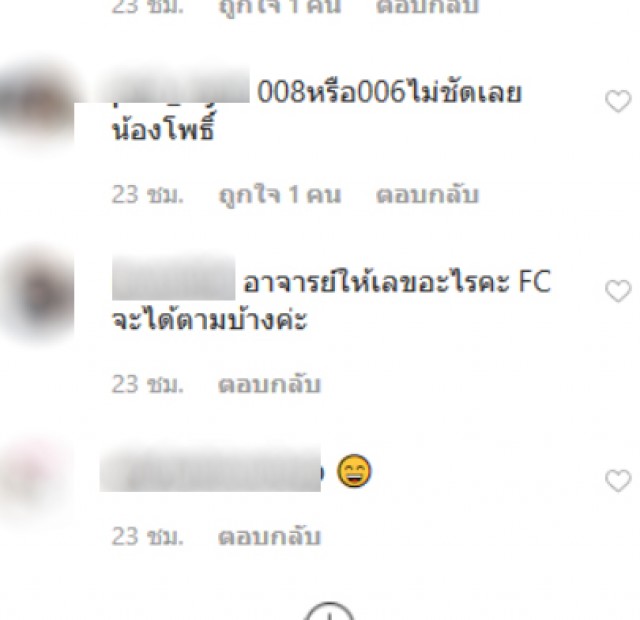Load more comments with the plus circle icon
The width and height of the screenshot is (640, 620).
(x=330, y=611)
